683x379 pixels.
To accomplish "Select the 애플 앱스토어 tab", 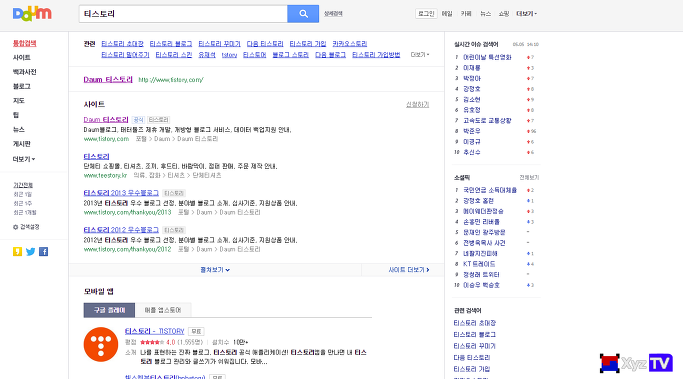I will click(163, 310).
